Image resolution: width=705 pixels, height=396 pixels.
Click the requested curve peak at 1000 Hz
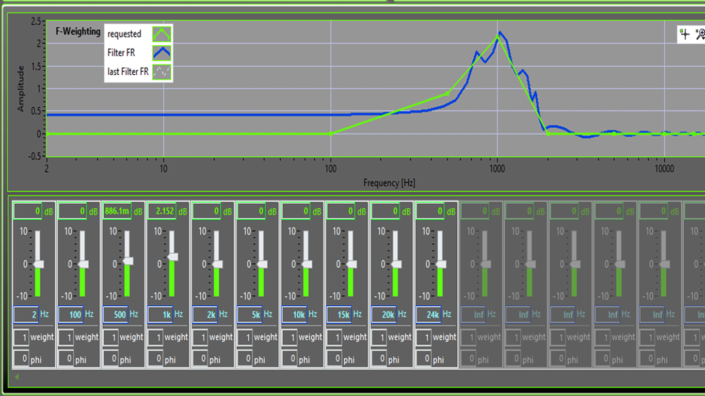coord(497,38)
